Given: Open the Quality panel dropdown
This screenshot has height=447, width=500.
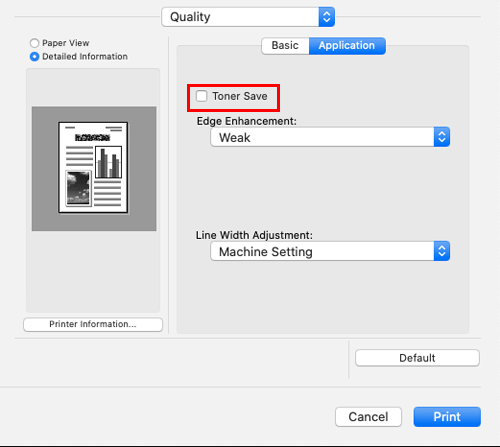Looking at the screenshot, I should click(248, 17).
